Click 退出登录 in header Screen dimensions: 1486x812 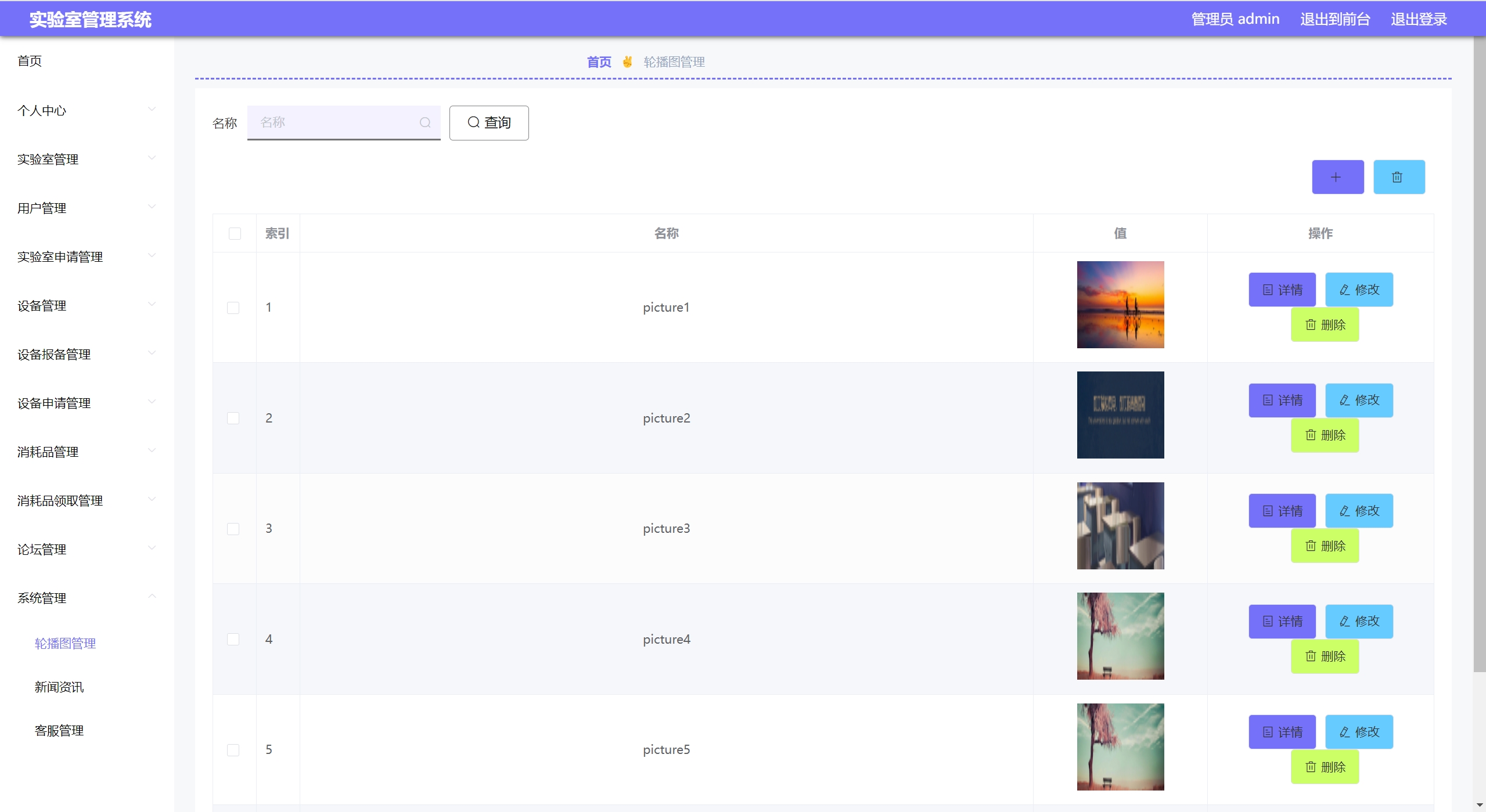tap(1418, 19)
